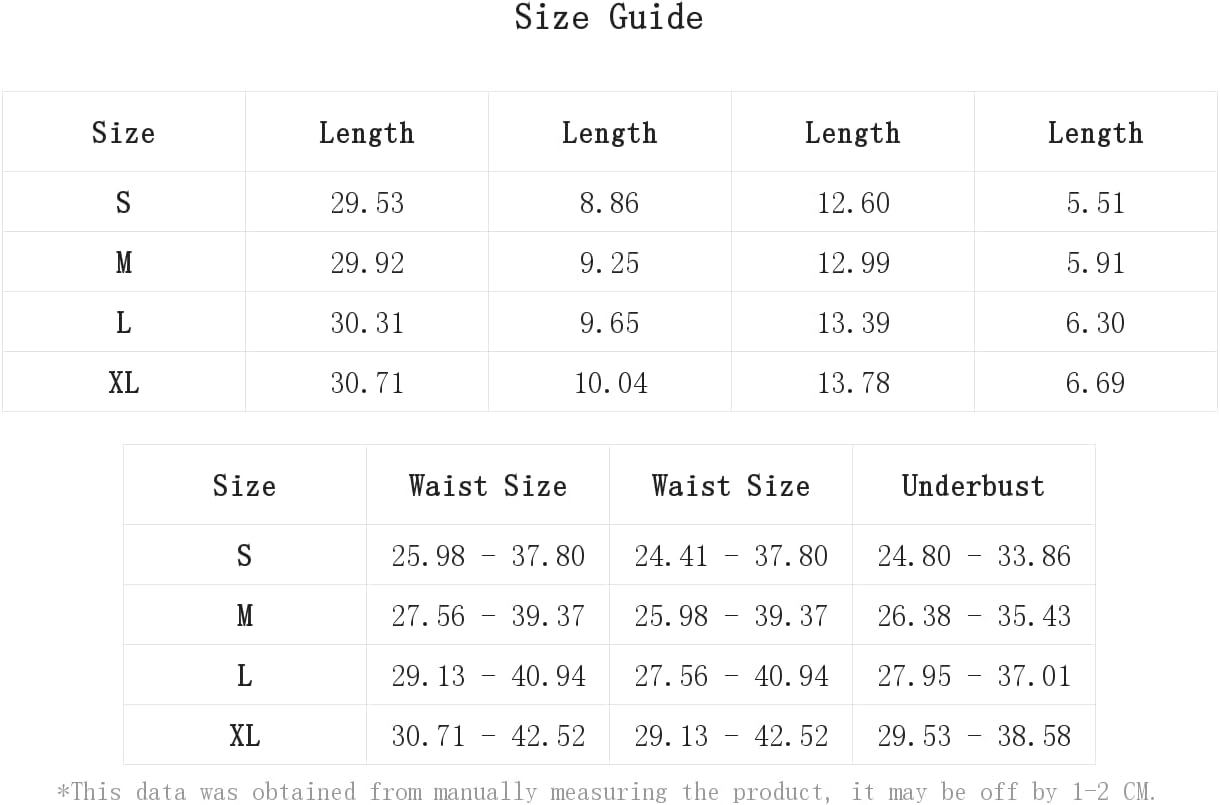Click the first Waist Size header
Viewport: 1220px width, 805px height.
point(487,486)
